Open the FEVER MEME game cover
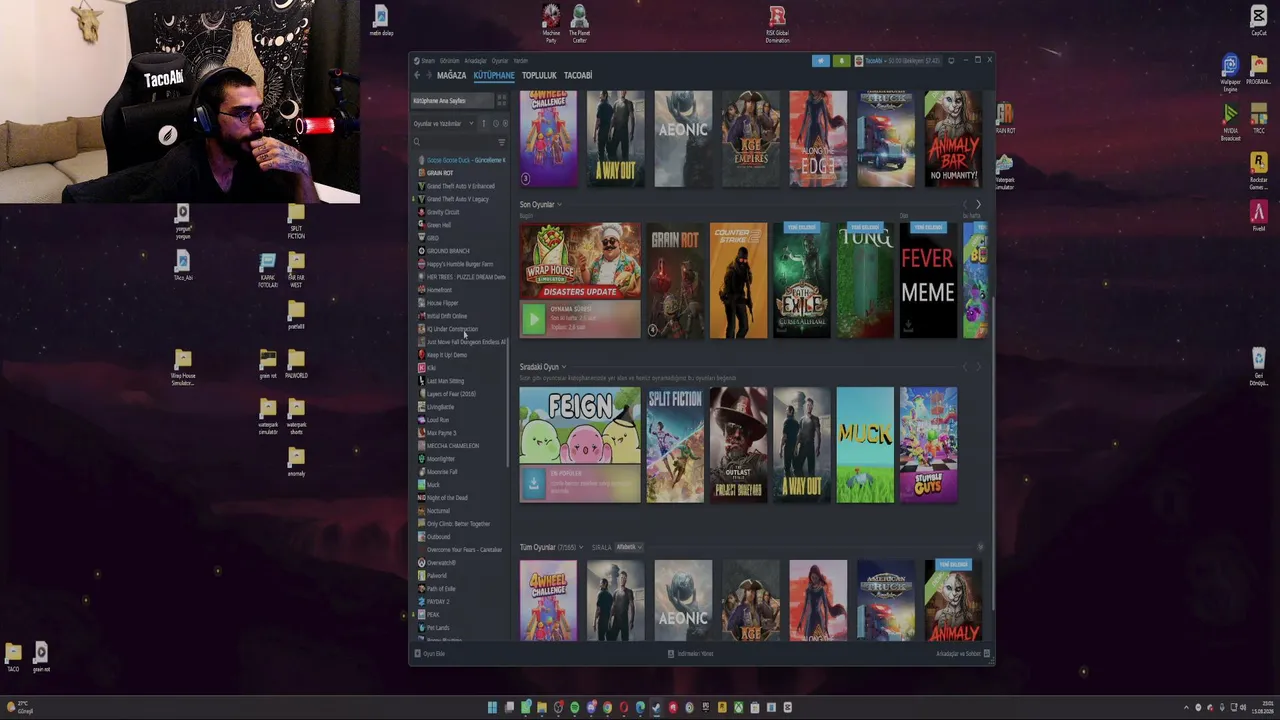The height and width of the screenshot is (720, 1280). click(x=928, y=281)
